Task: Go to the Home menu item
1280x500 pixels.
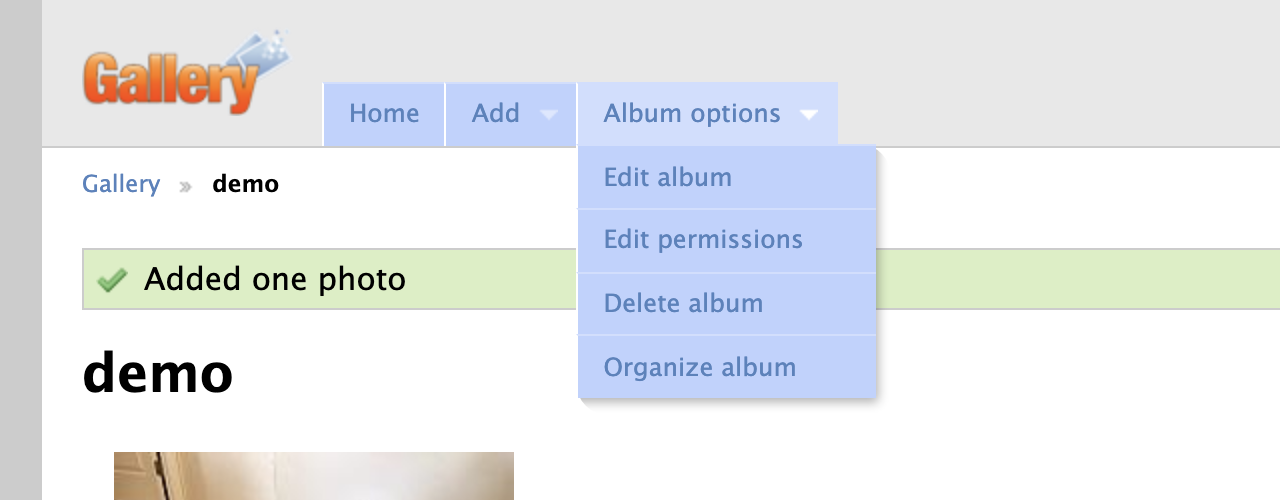Action: click(384, 114)
